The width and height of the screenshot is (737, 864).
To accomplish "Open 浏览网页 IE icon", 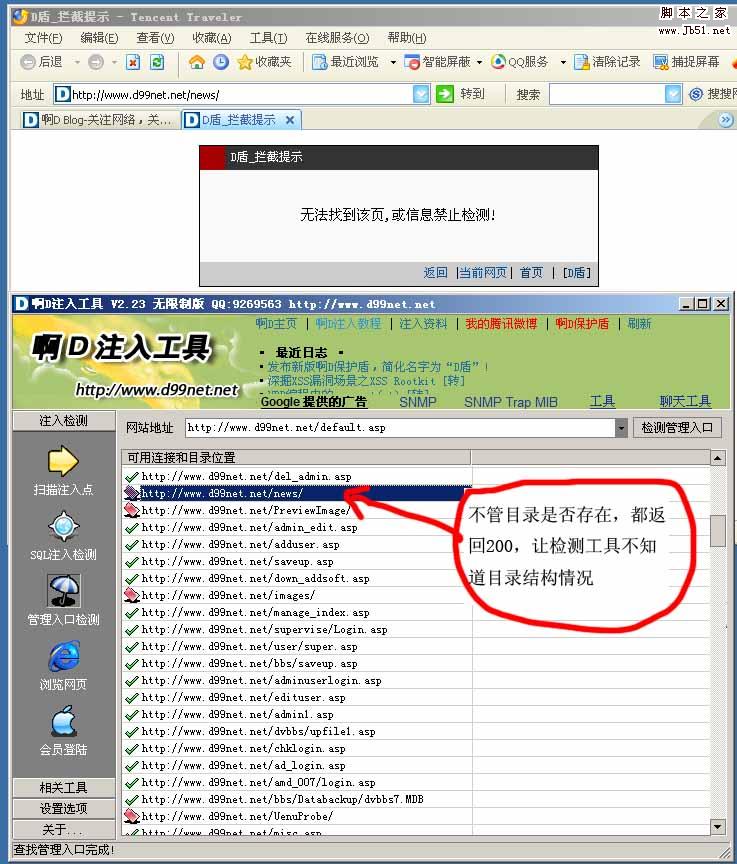I will (63, 656).
